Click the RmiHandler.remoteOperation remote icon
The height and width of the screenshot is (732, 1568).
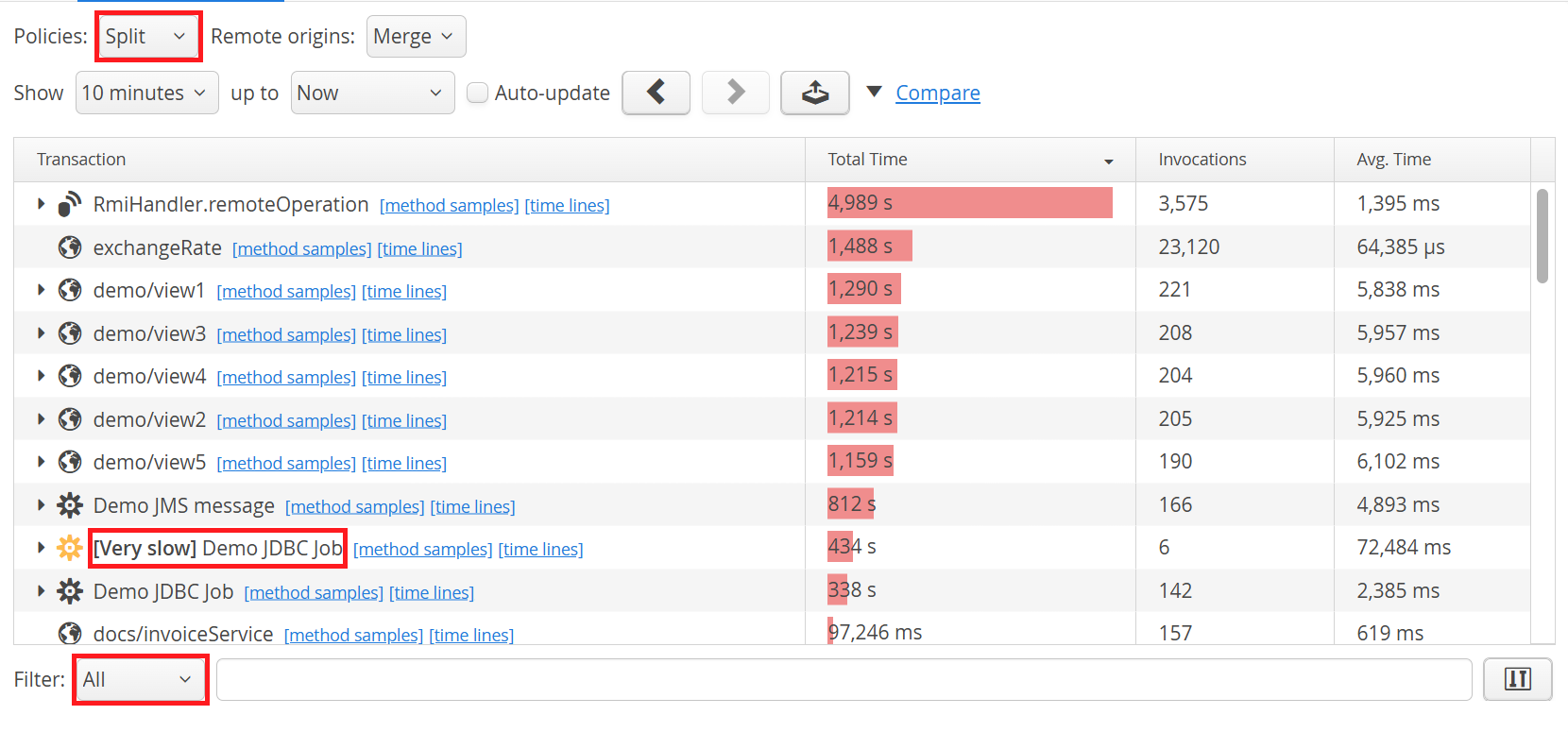pyautogui.click(x=70, y=204)
